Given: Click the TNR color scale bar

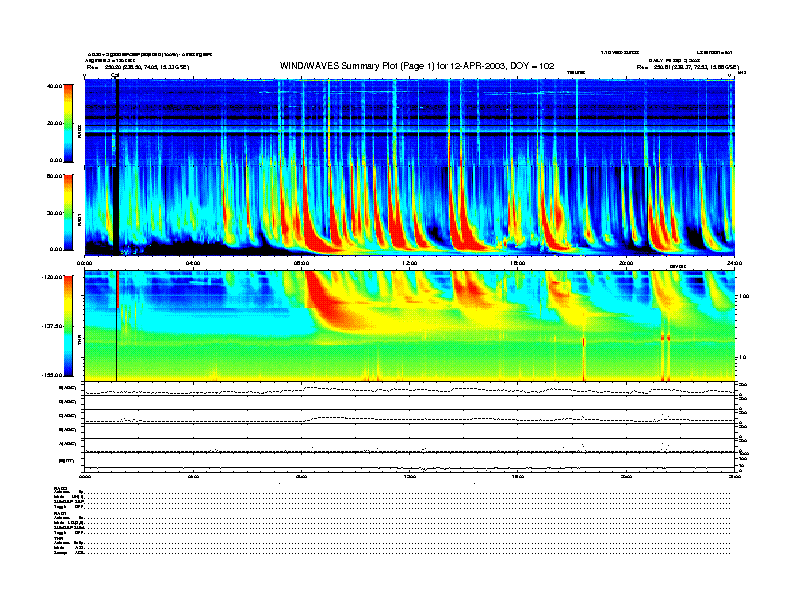Looking at the screenshot, I should (x=68, y=326).
